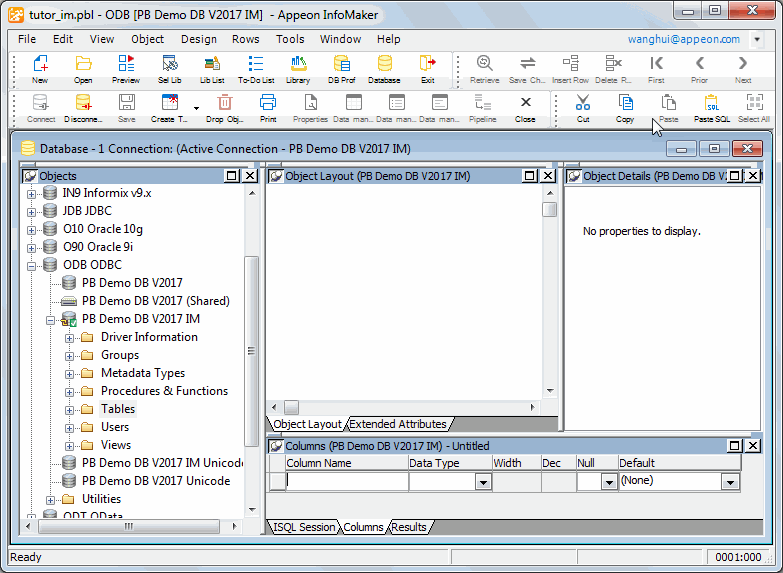Click Disconnect in the database toolbar

pyautogui.click(x=83, y=107)
